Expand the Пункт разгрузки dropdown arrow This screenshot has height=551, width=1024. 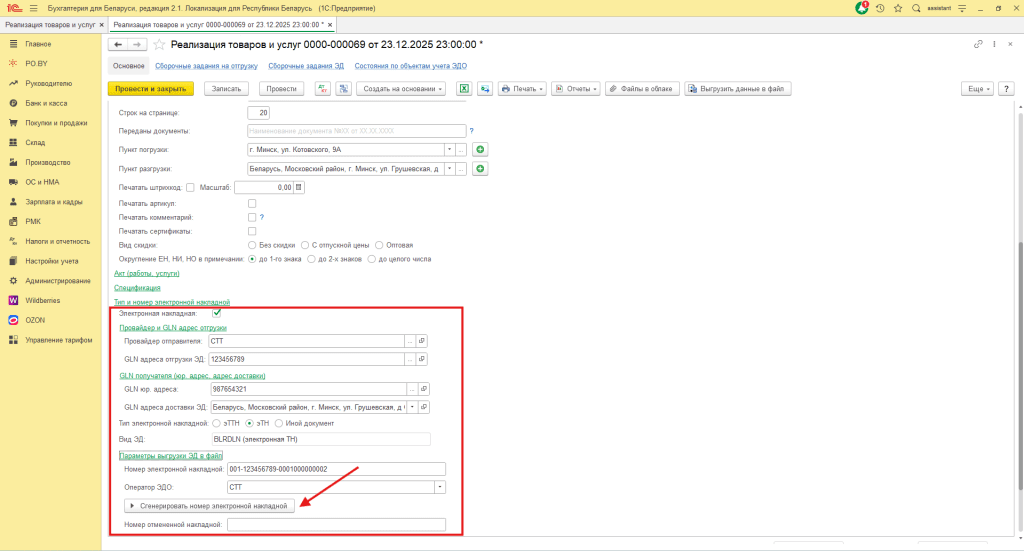[450, 169]
